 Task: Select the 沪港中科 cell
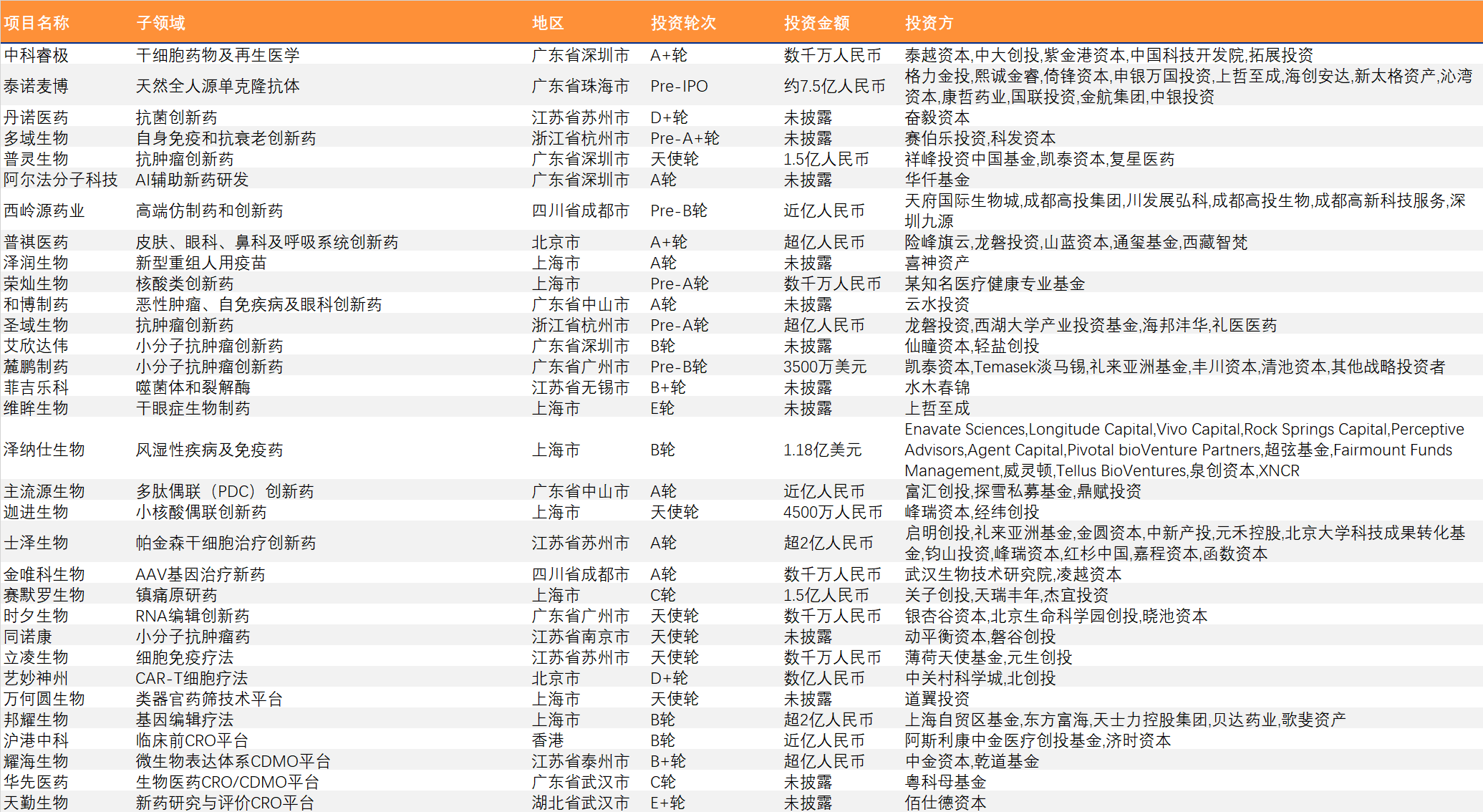click(37, 740)
